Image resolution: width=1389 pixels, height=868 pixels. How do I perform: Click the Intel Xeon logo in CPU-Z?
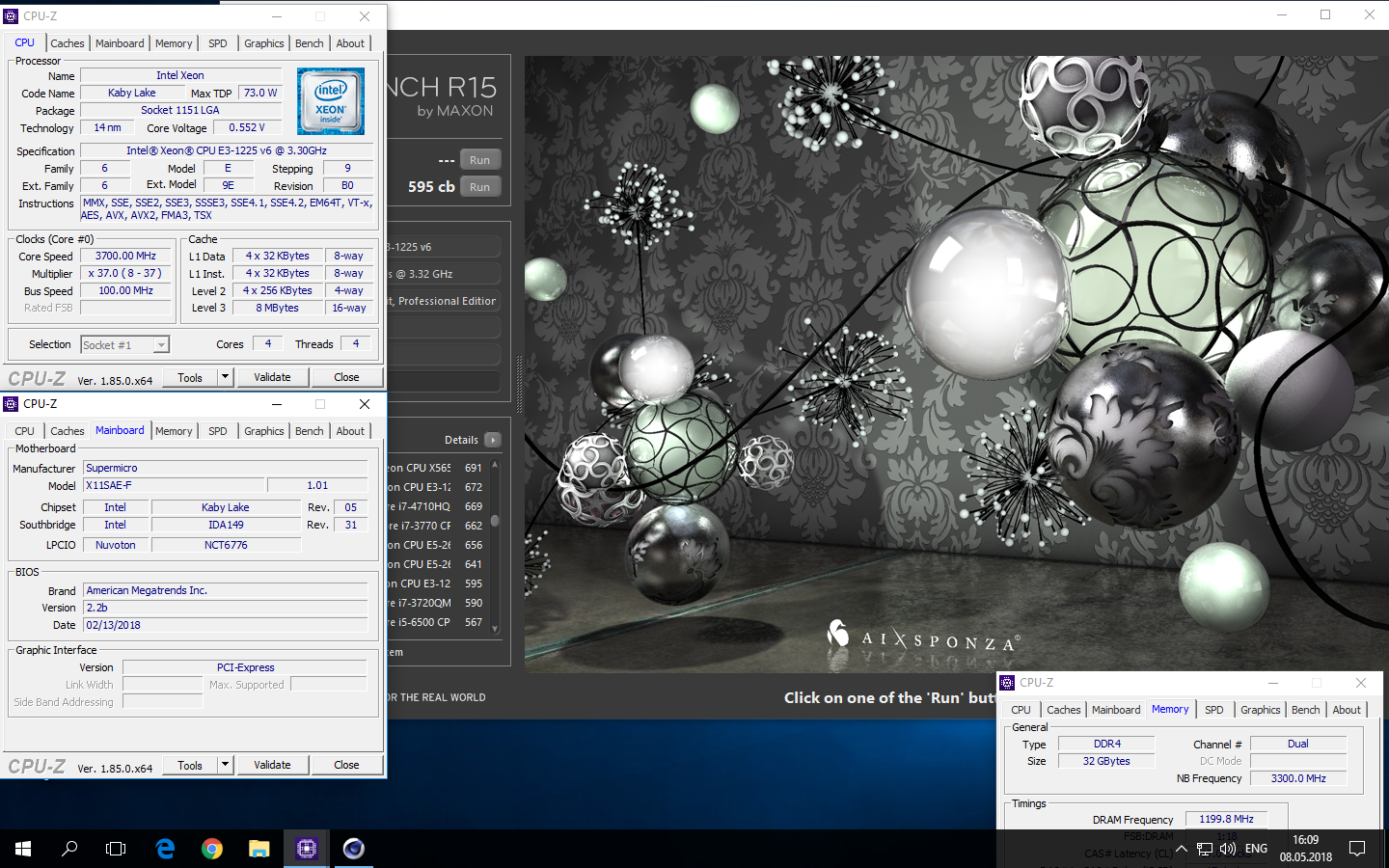[x=331, y=100]
